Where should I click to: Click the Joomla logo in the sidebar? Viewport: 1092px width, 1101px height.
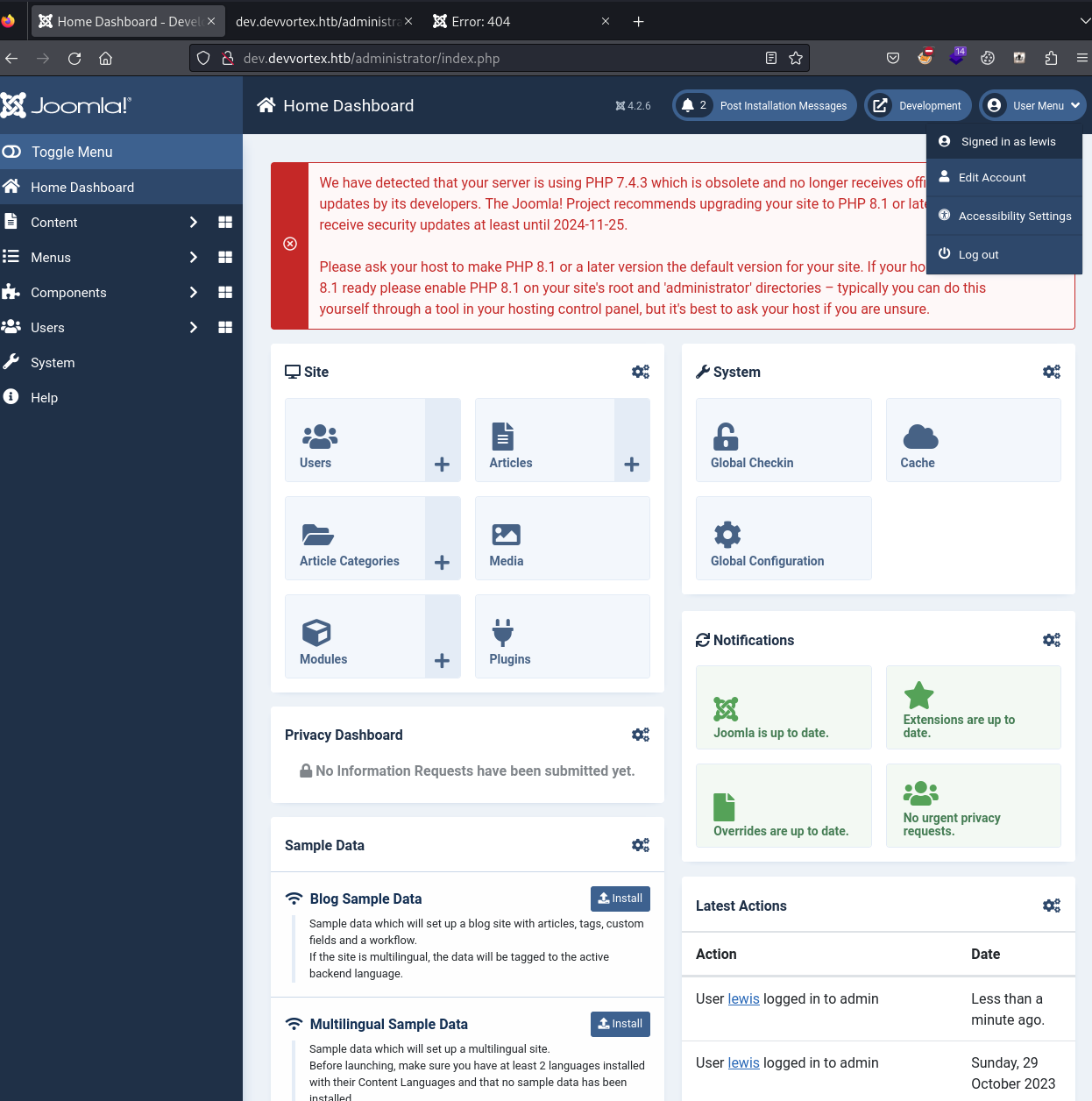click(x=66, y=105)
